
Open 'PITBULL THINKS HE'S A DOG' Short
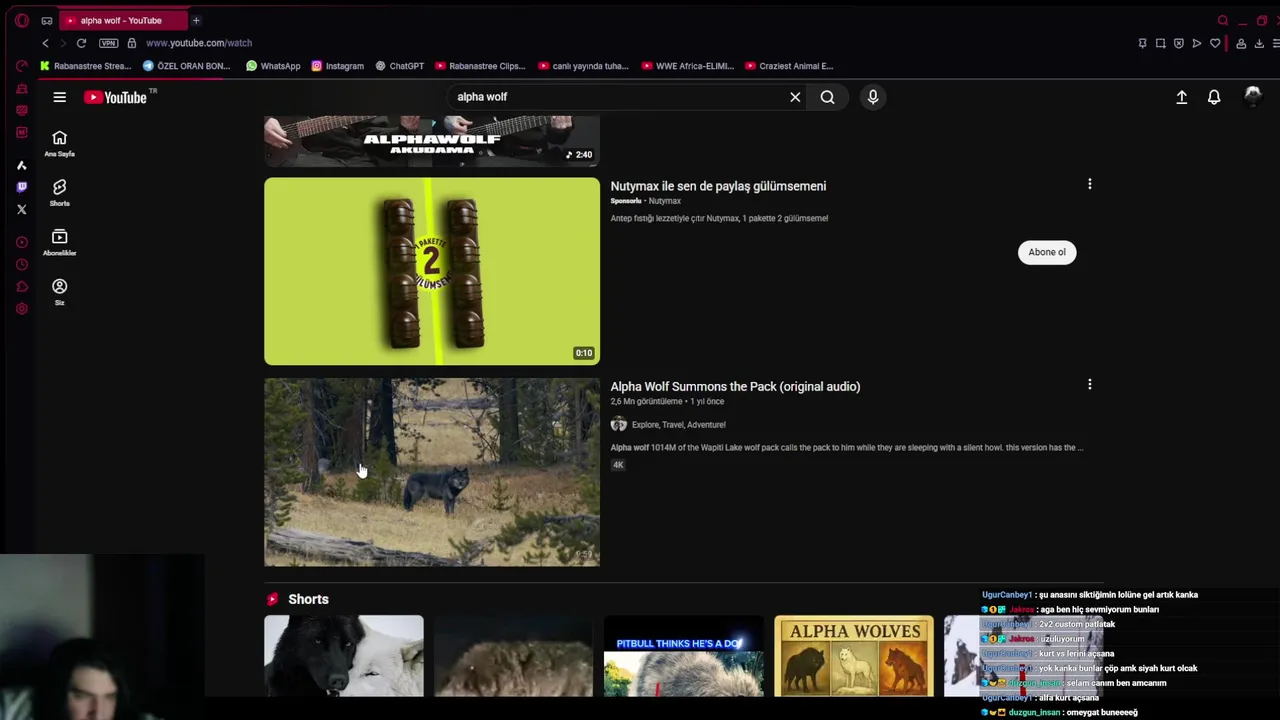(684, 656)
